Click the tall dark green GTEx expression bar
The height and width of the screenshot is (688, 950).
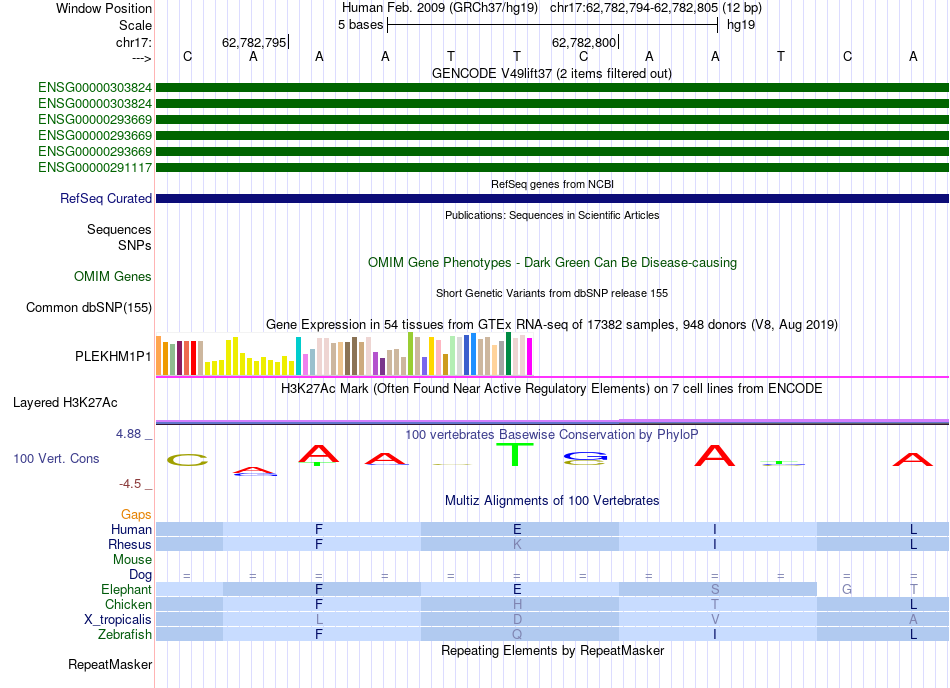[508, 354]
